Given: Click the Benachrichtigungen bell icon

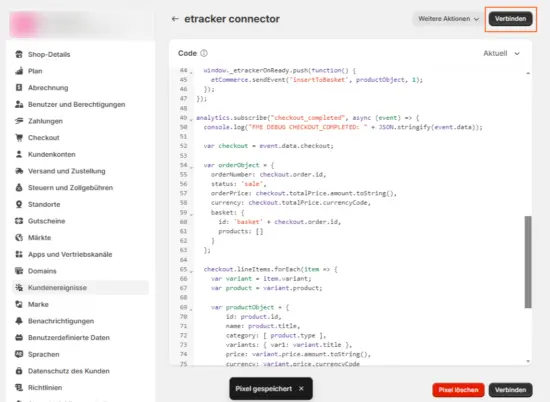Looking at the screenshot, I should 19,321.
